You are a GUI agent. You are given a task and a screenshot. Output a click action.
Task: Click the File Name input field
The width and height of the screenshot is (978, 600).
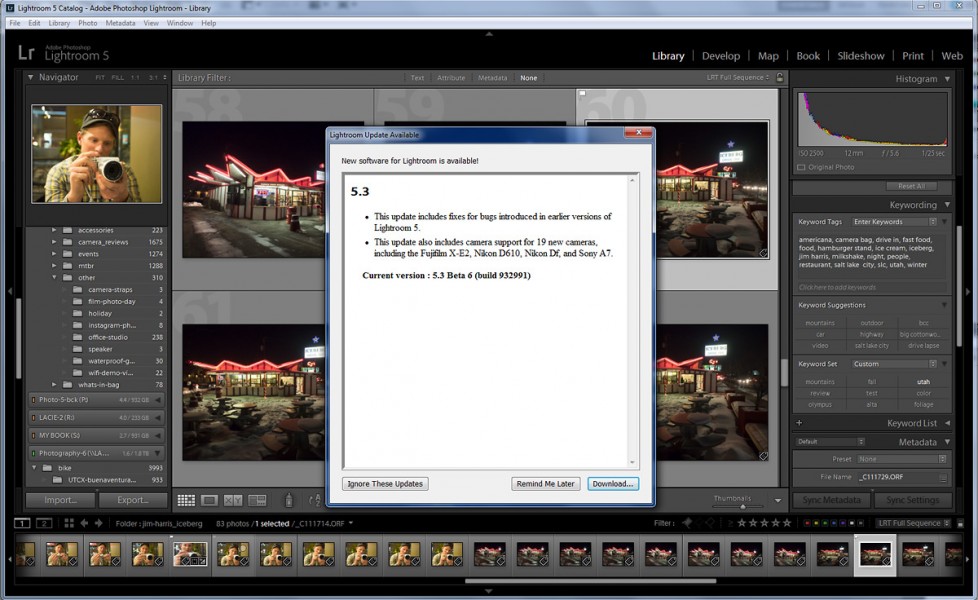(x=897, y=477)
